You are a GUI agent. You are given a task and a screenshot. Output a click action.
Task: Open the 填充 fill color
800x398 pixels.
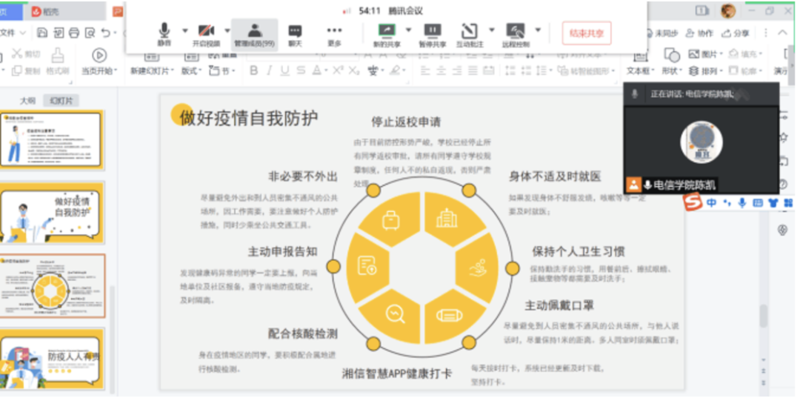pos(744,54)
